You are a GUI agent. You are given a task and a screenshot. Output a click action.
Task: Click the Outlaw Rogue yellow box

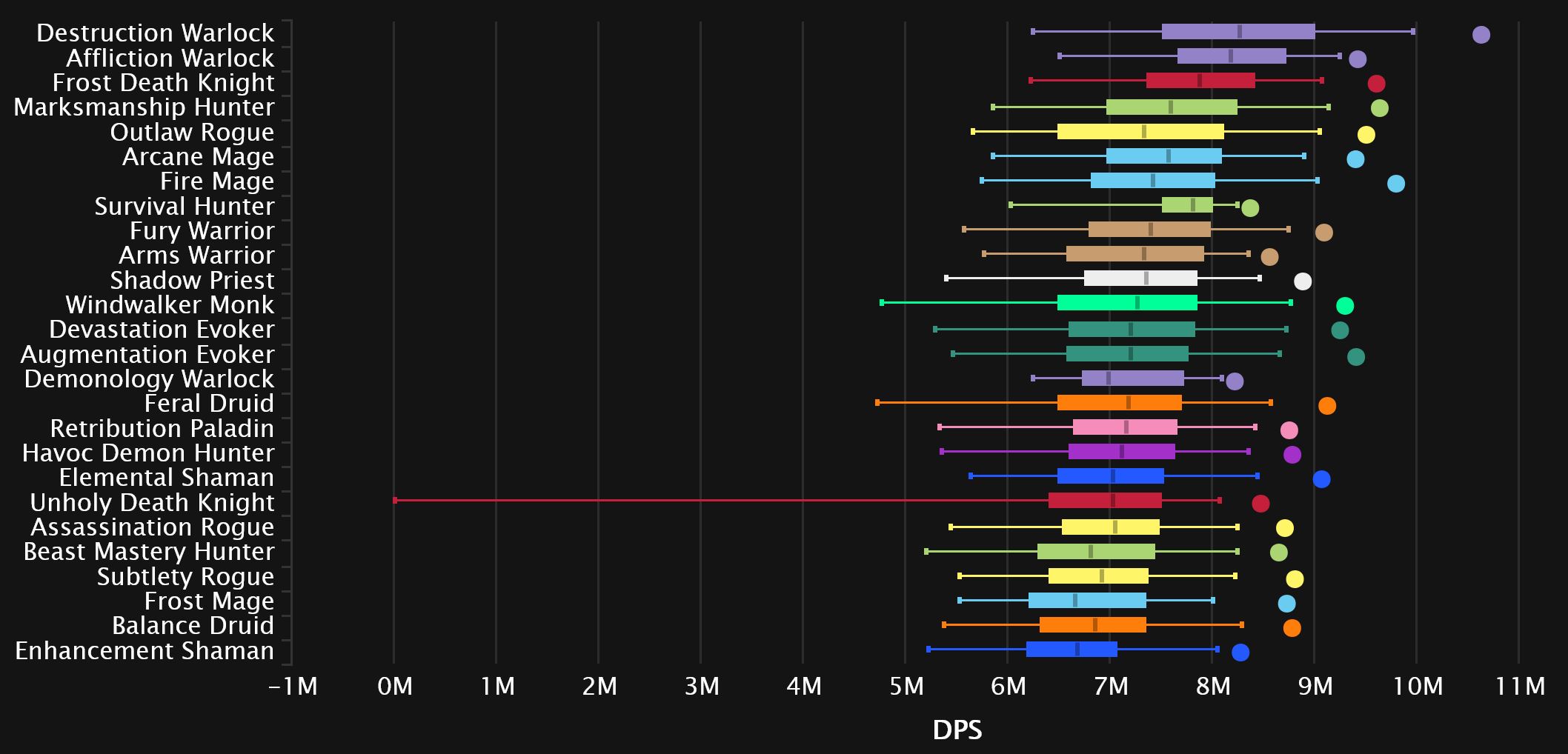point(1140,132)
